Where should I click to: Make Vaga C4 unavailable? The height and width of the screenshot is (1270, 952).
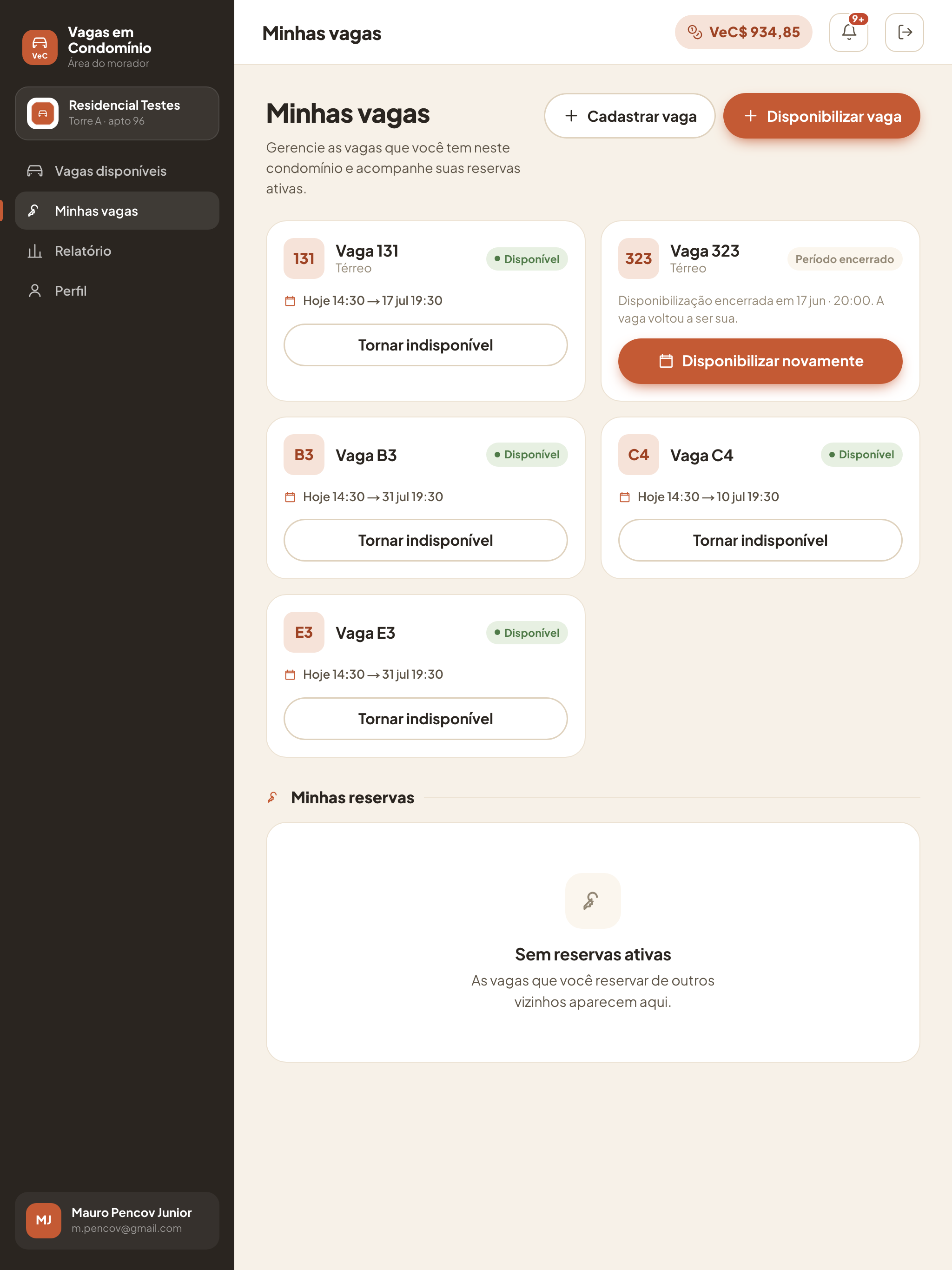760,540
